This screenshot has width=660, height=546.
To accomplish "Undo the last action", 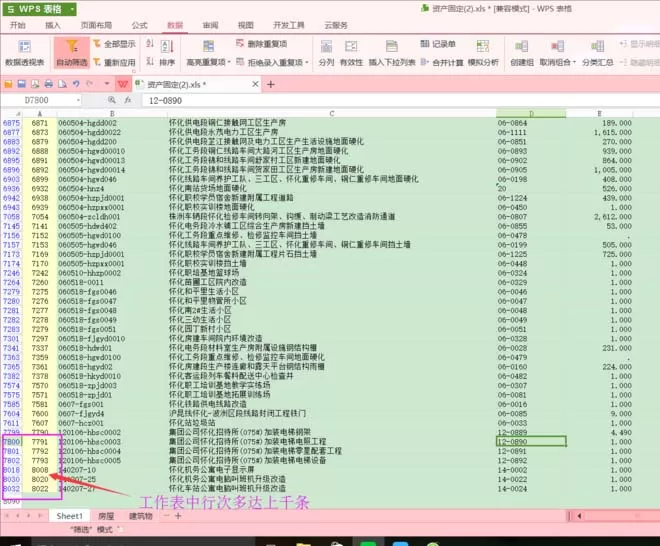I will [x=76, y=84].
